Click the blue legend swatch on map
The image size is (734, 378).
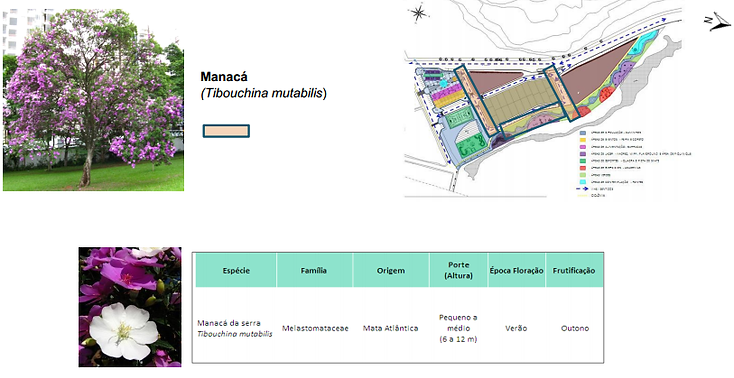pos(583,133)
